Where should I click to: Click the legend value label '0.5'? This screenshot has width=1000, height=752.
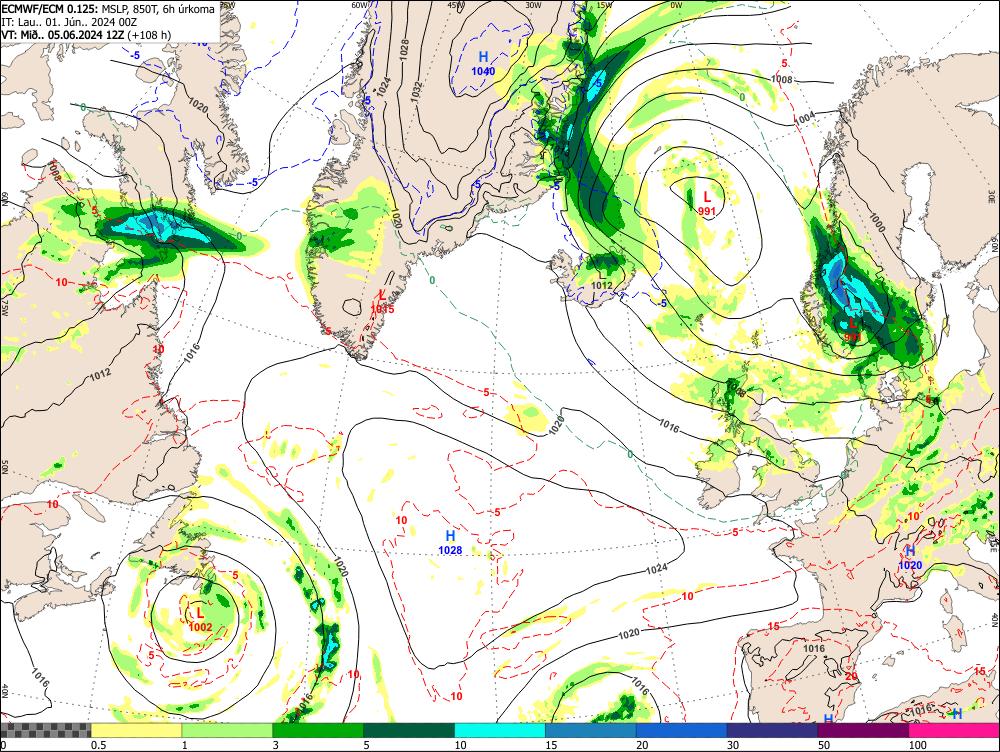coord(98,745)
